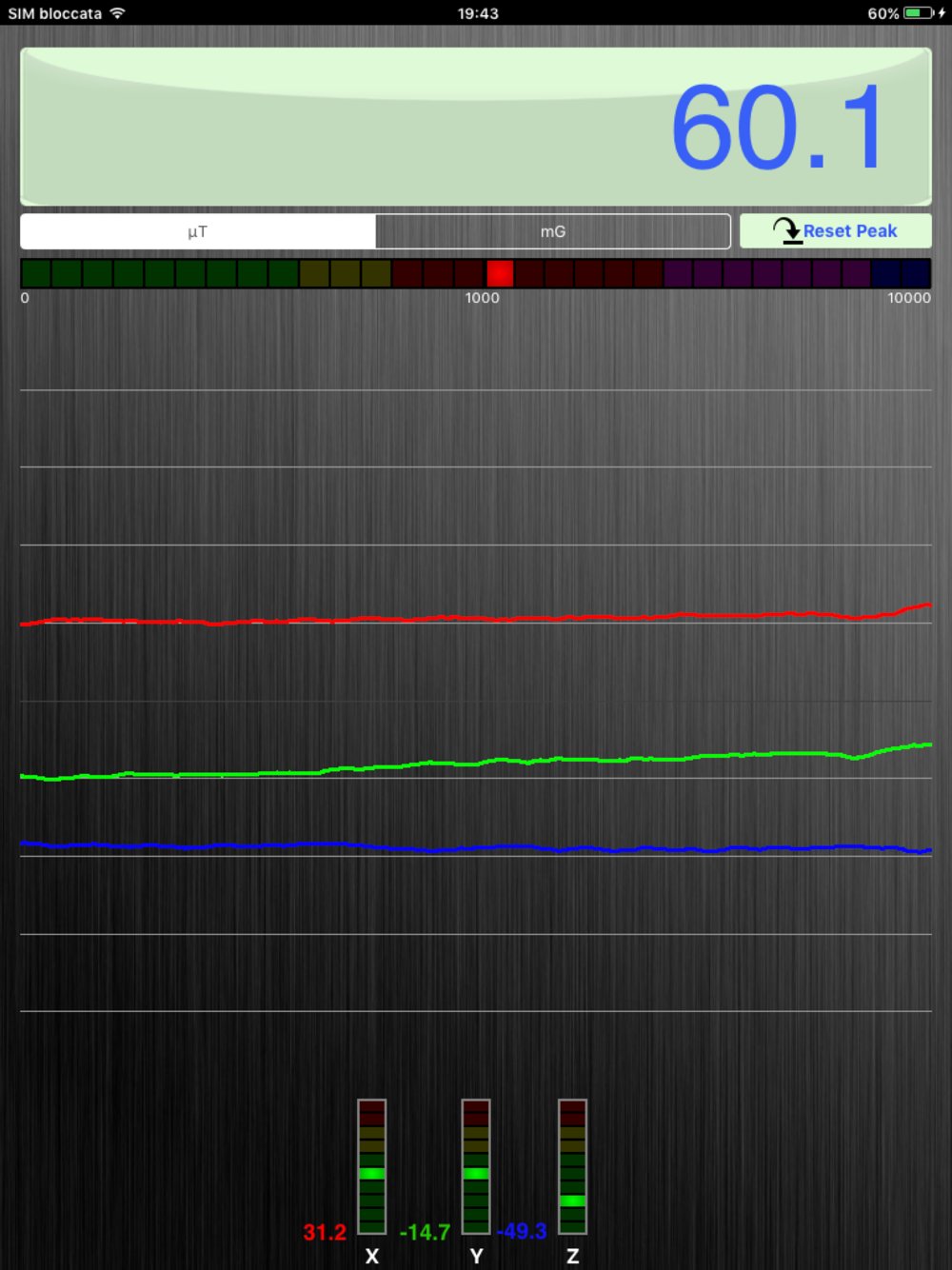This screenshot has width=952, height=1270.
Task: Click the X axis label
Action: [372, 1257]
